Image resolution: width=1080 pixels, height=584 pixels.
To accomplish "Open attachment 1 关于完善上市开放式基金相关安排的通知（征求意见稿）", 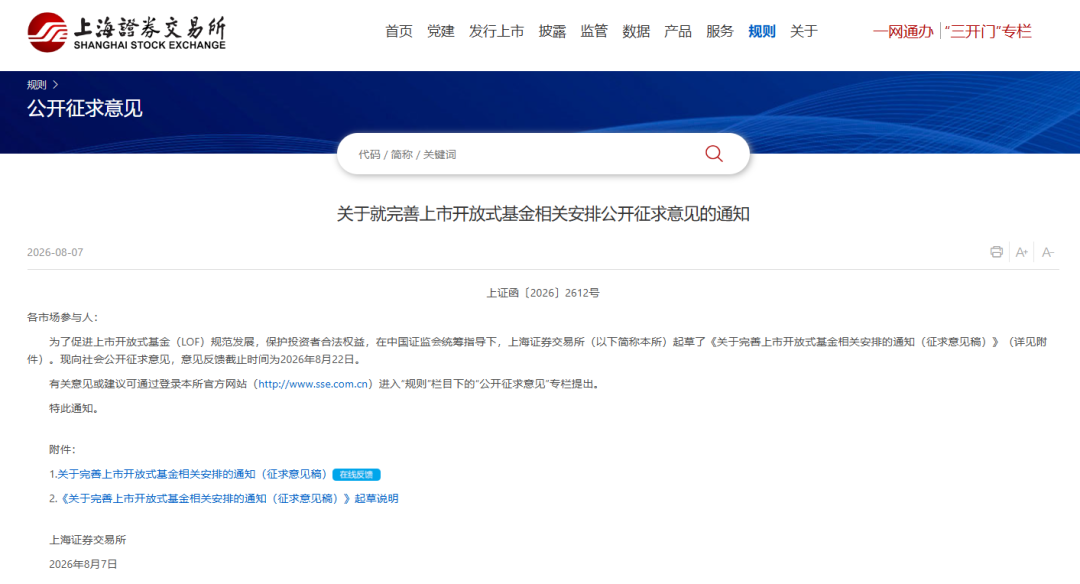I will click(x=191, y=474).
